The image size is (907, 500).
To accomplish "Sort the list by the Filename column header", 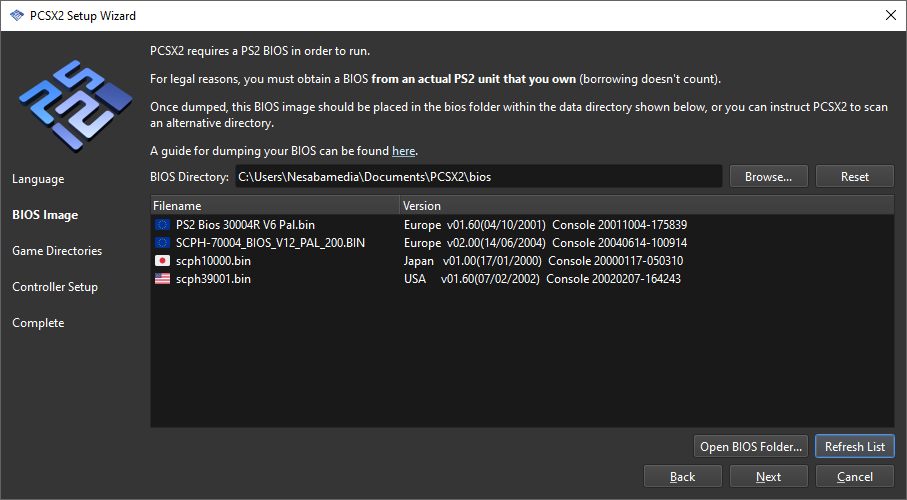I will pyautogui.click(x=273, y=206).
